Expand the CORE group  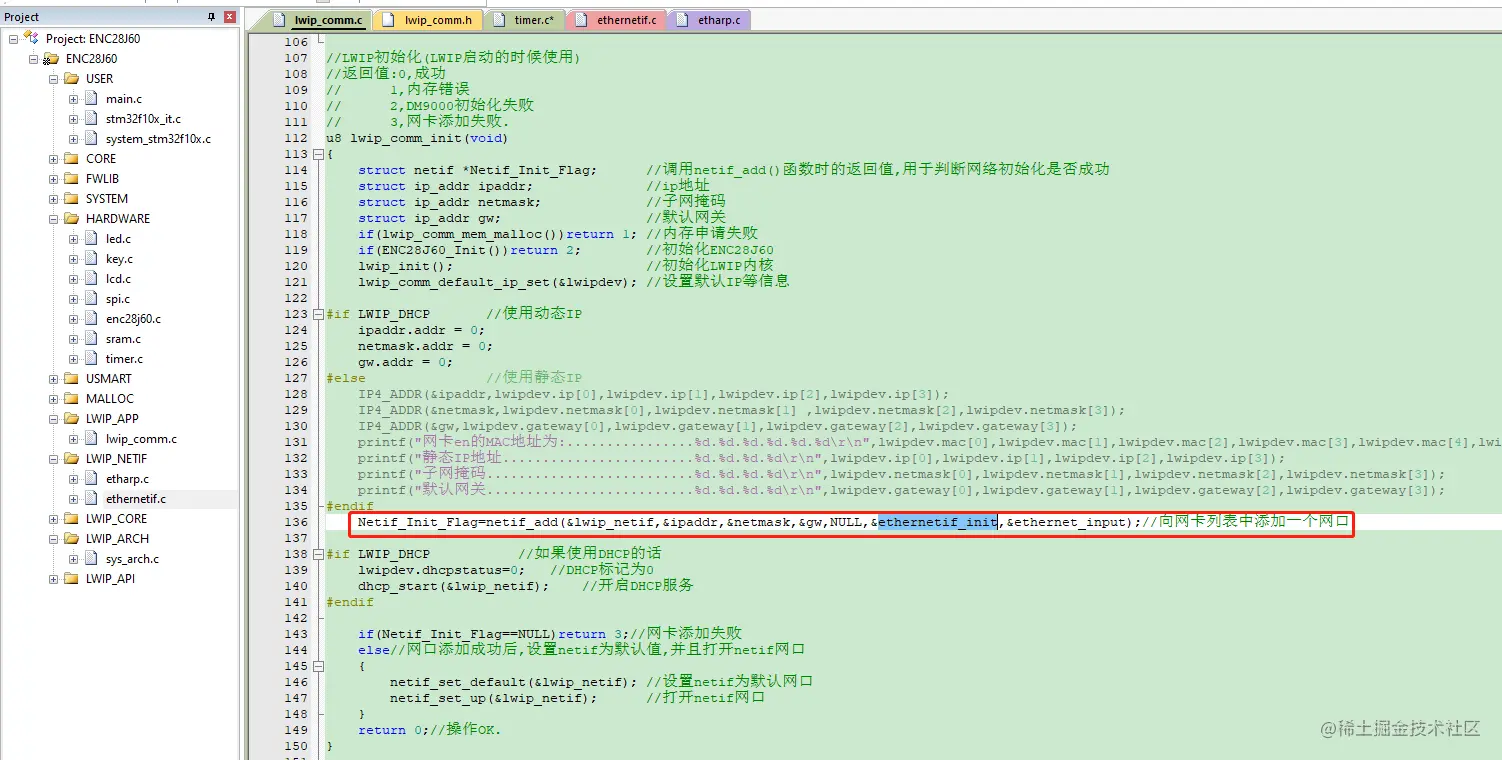(x=53, y=159)
